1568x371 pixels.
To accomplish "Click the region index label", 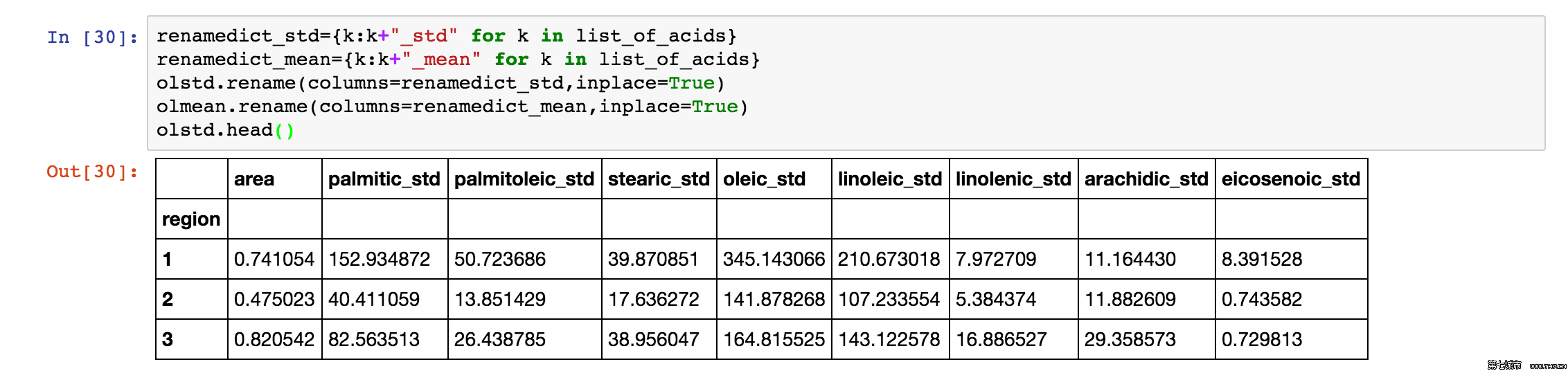I will pyautogui.click(x=191, y=219).
